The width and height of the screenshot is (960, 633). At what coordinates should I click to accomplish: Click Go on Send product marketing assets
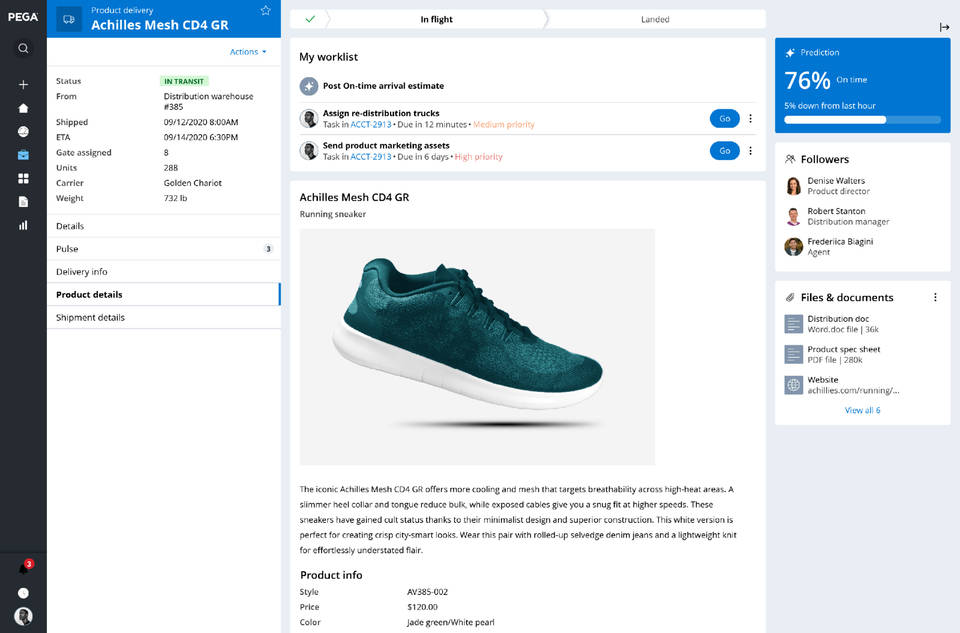[x=723, y=150]
